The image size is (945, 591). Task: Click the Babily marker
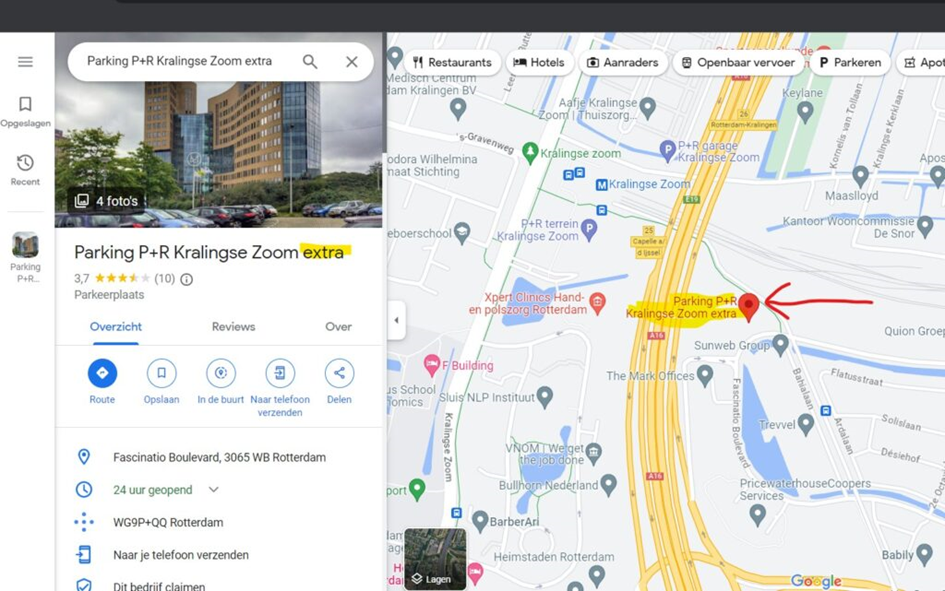click(x=924, y=554)
